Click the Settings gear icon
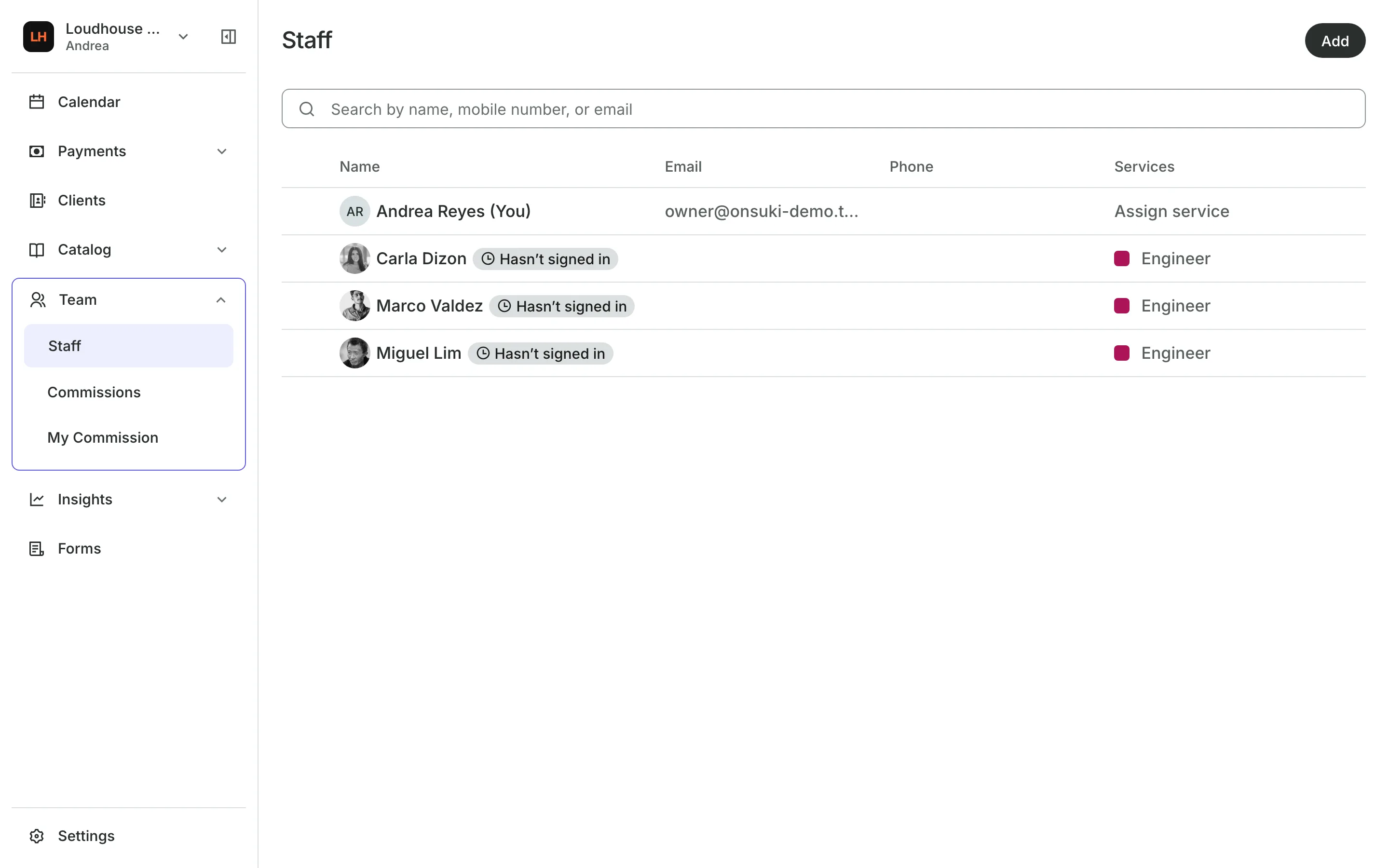The width and height of the screenshot is (1389, 868). click(37, 836)
